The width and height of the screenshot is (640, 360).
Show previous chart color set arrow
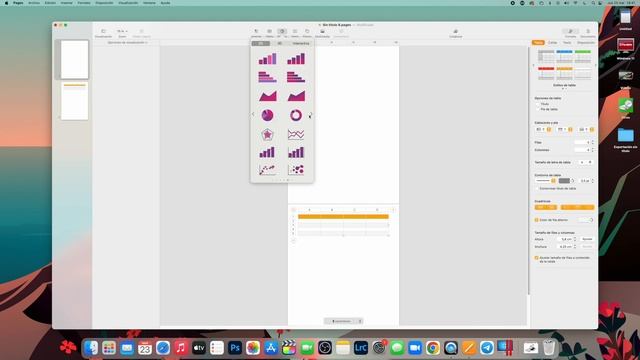253,115
